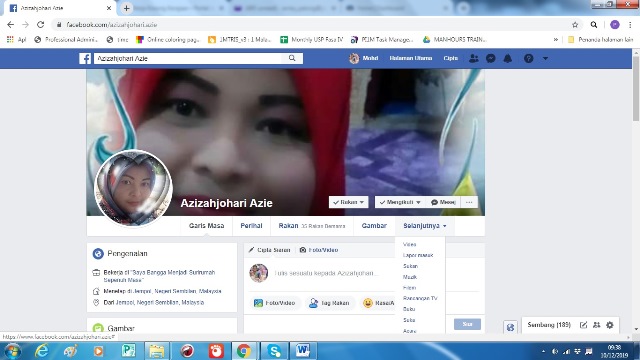Select Buku from Selanjutnya menu
Screen dimensions: 640x360
[409, 309]
